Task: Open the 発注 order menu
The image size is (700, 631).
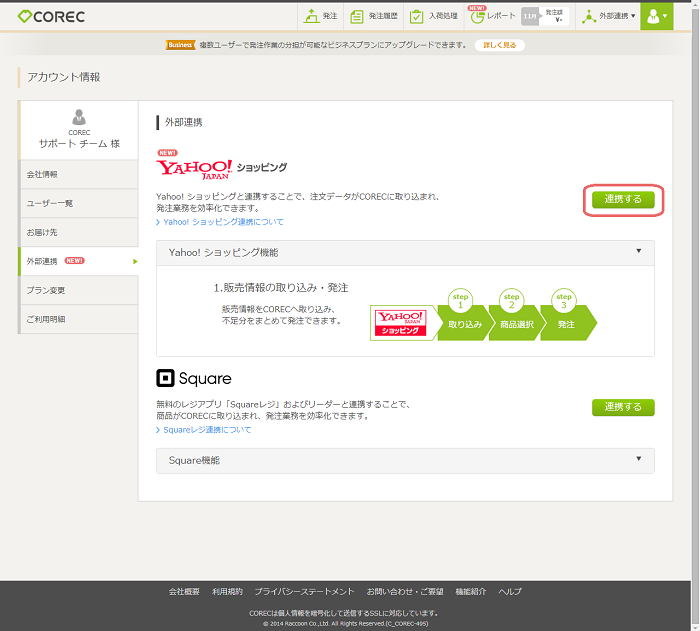Action: (320, 17)
